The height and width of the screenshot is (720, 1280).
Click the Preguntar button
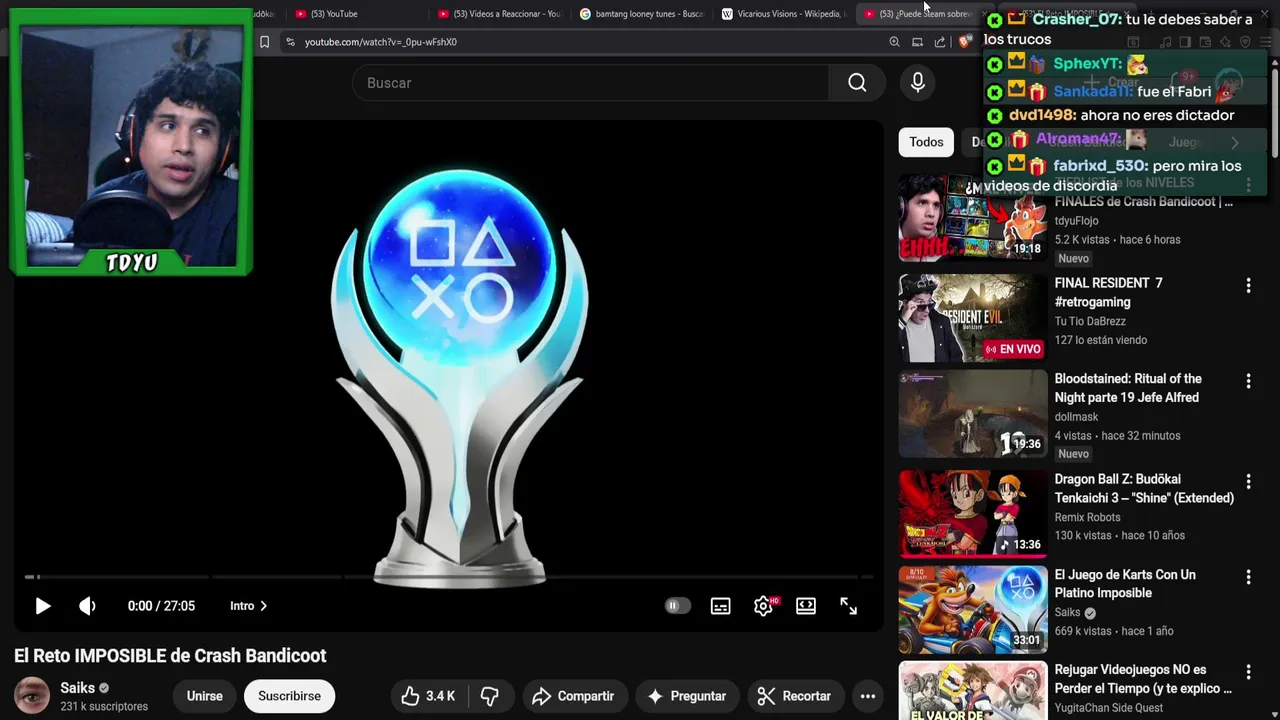[687, 696]
